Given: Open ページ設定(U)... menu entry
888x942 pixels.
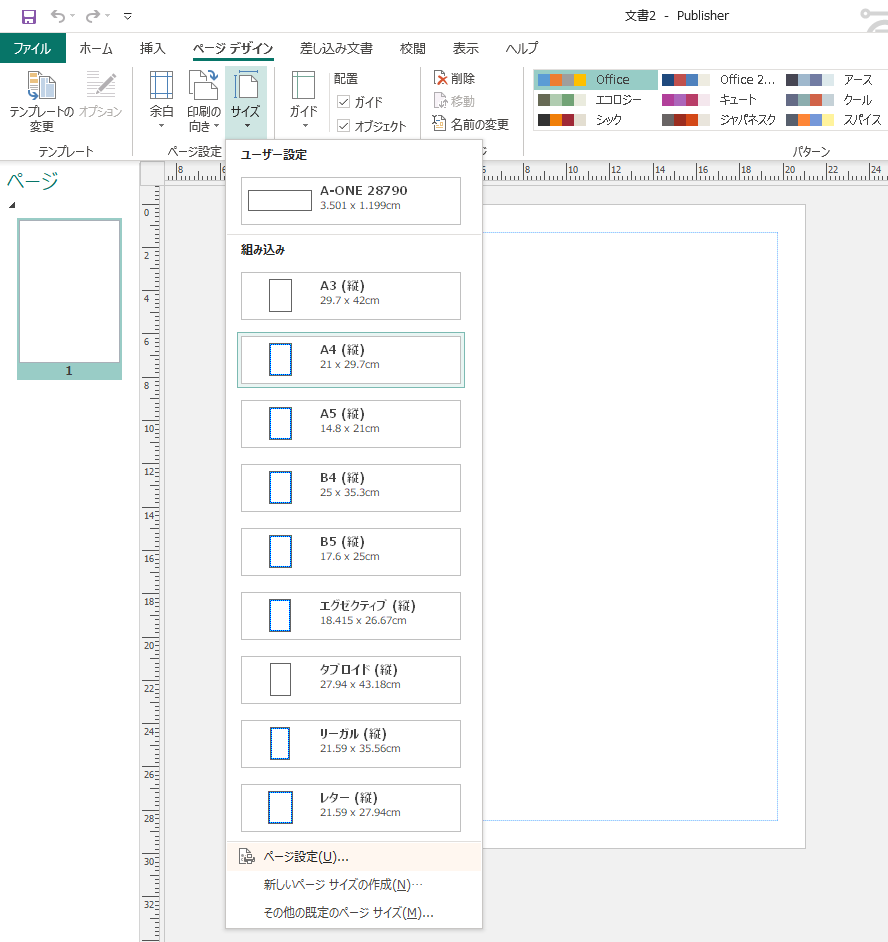Looking at the screenshot, I should 354,857.
